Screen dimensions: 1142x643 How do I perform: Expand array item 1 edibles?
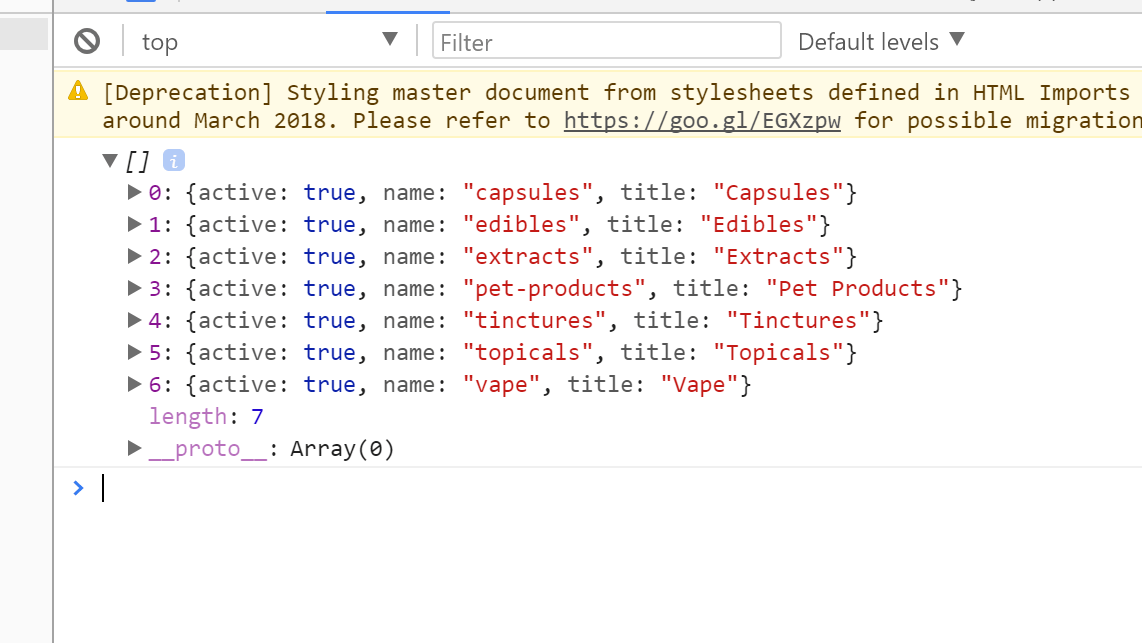coord(134,224)
